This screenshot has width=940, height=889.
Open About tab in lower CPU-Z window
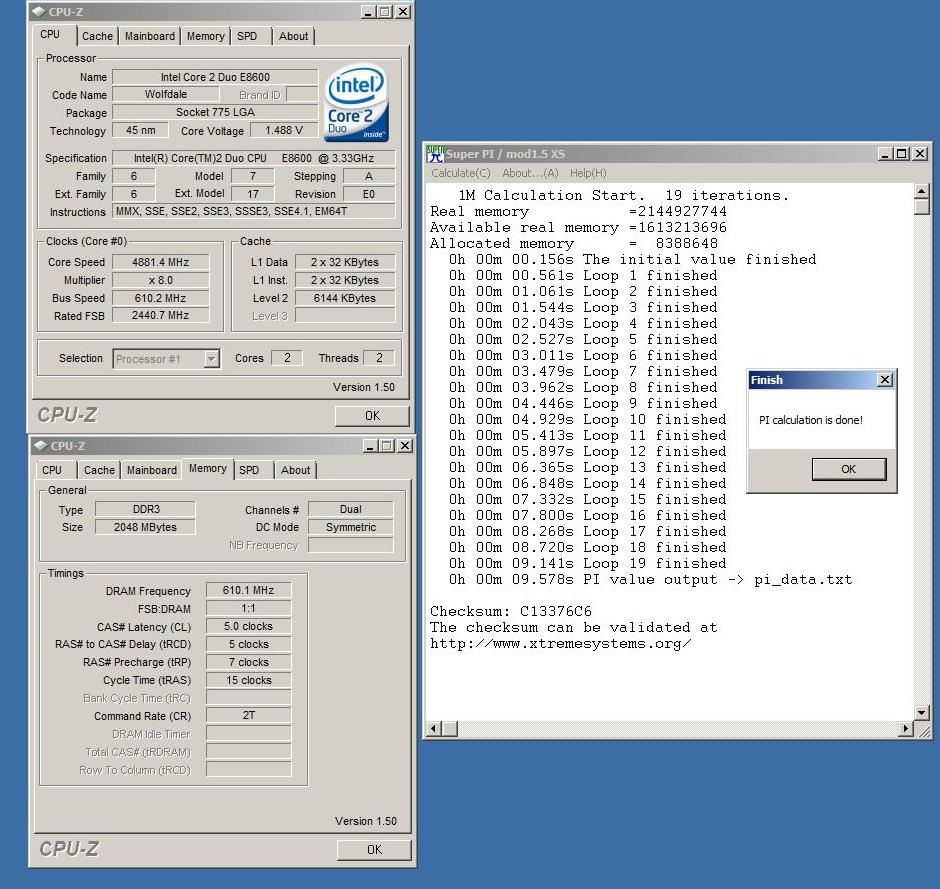296,470
